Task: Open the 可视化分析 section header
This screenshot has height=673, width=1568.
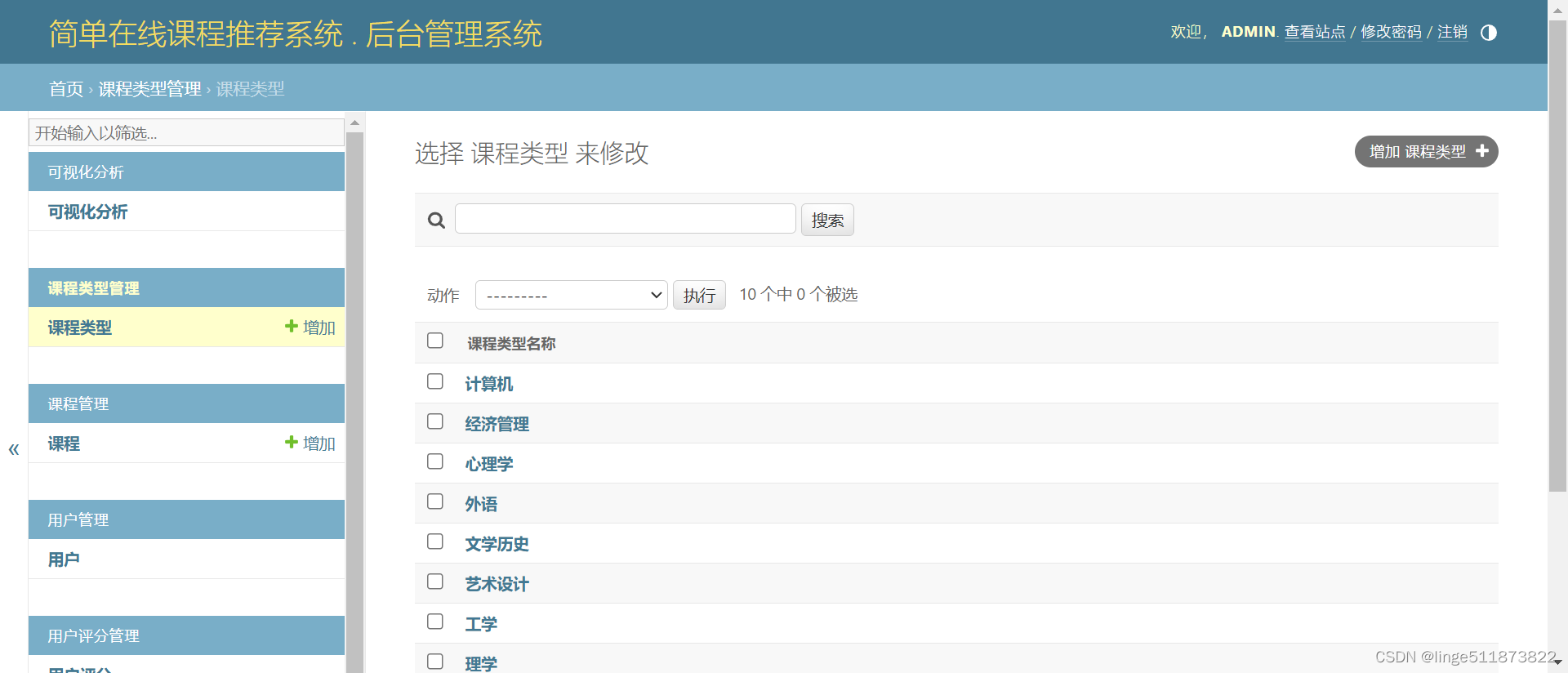Action: 86,172
